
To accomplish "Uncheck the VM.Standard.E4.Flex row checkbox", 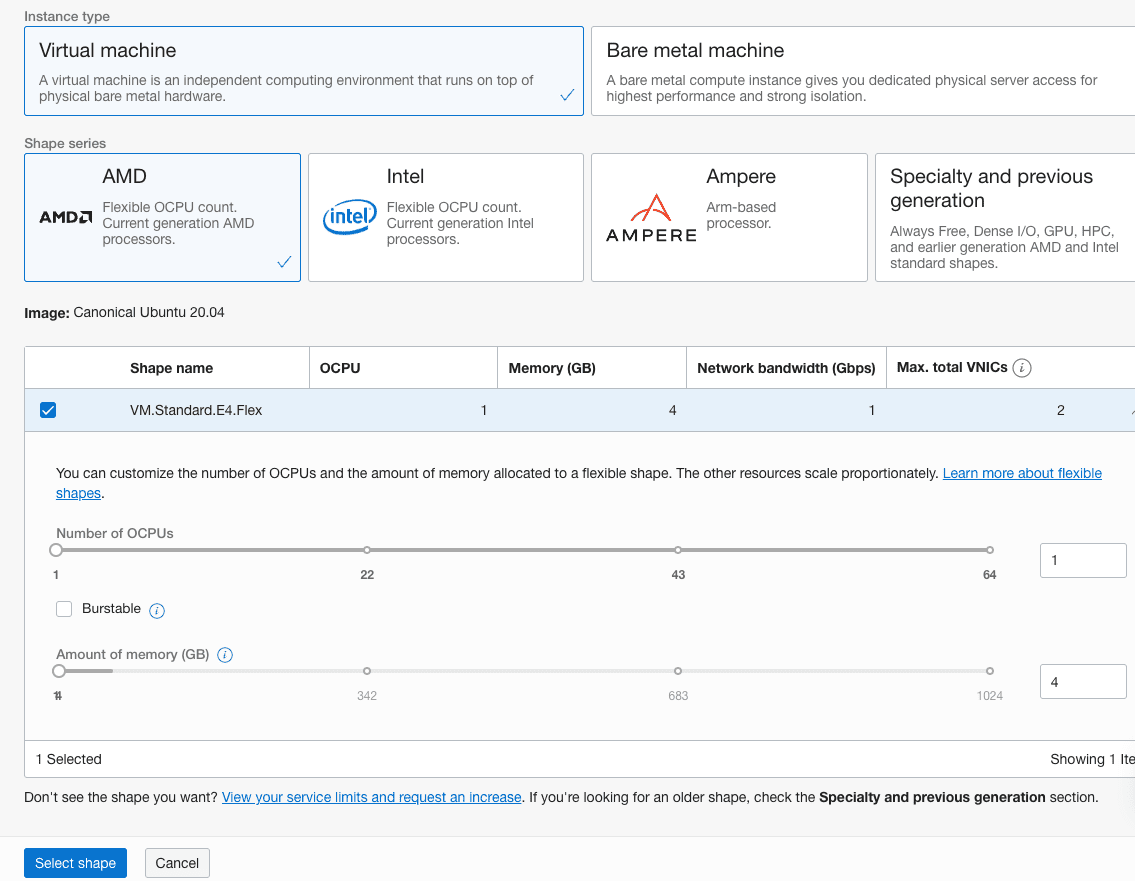I will click(48, 410).
